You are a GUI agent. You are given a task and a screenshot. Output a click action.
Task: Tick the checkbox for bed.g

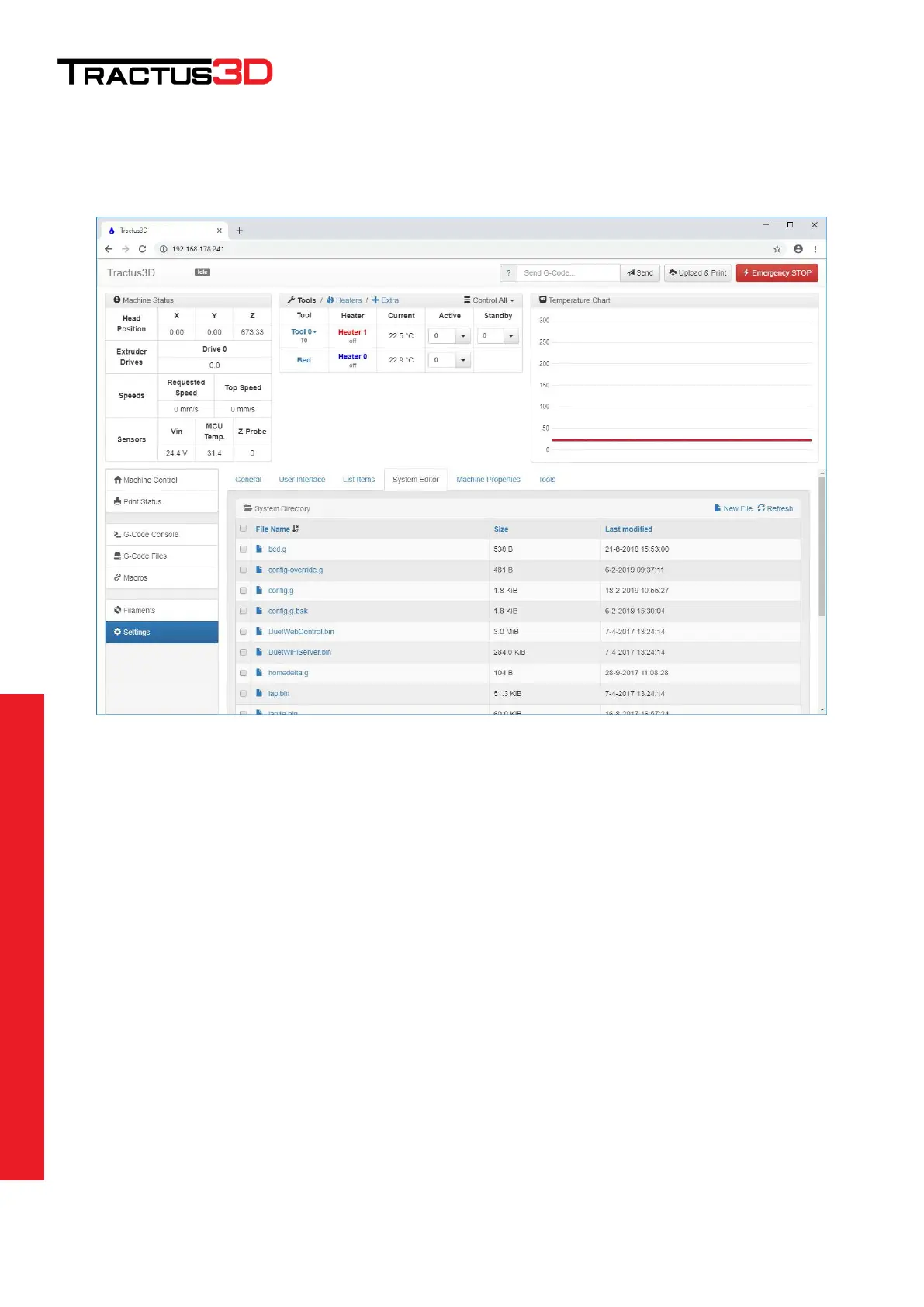(x=243, y=549)
